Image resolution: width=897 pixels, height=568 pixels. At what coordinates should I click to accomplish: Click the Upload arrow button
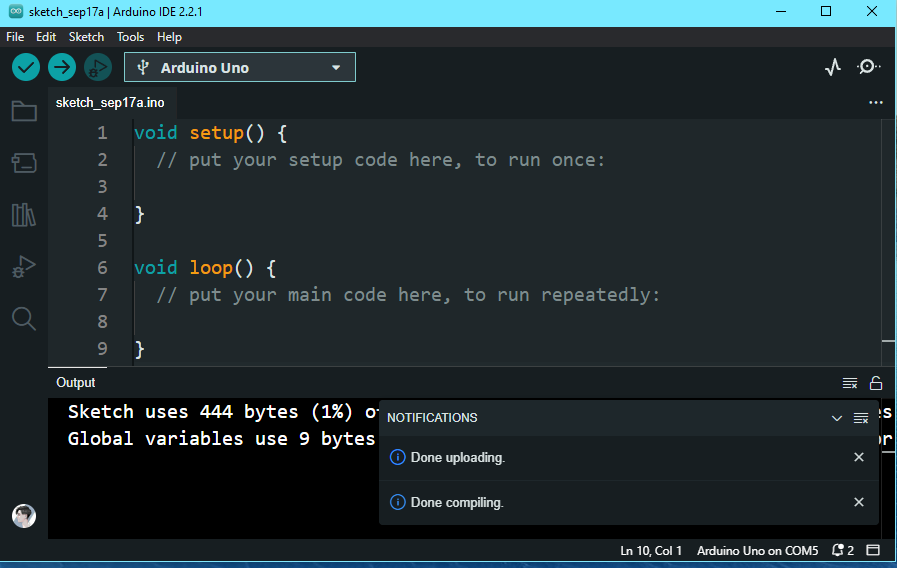62,67
